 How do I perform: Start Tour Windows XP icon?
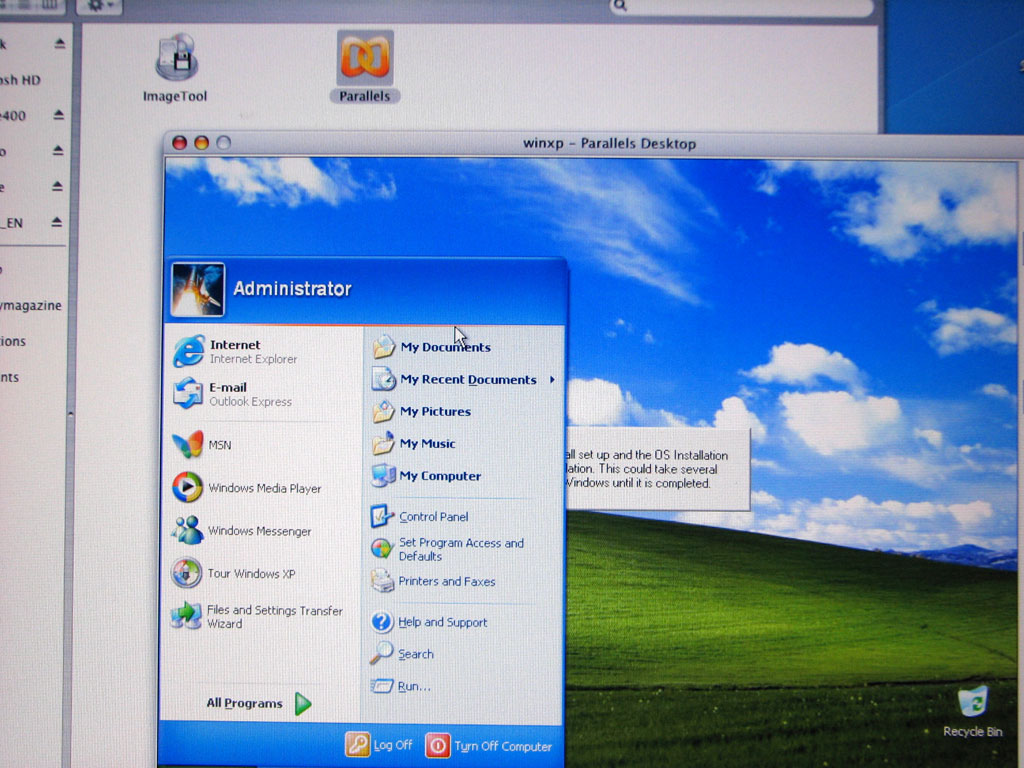pyautogui.click(x=187, y=573)
